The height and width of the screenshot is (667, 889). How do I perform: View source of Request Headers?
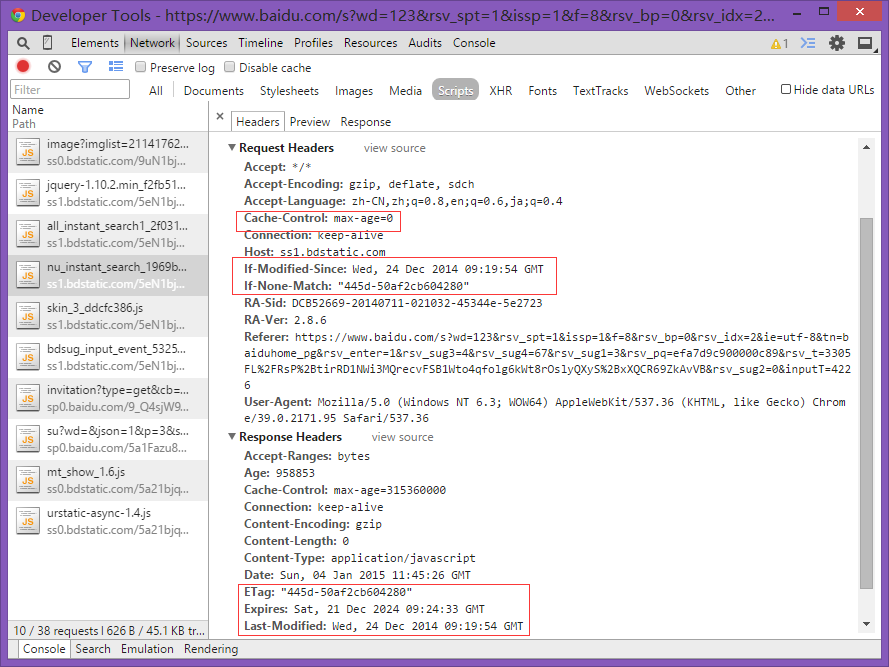click(x=395, y=148)
